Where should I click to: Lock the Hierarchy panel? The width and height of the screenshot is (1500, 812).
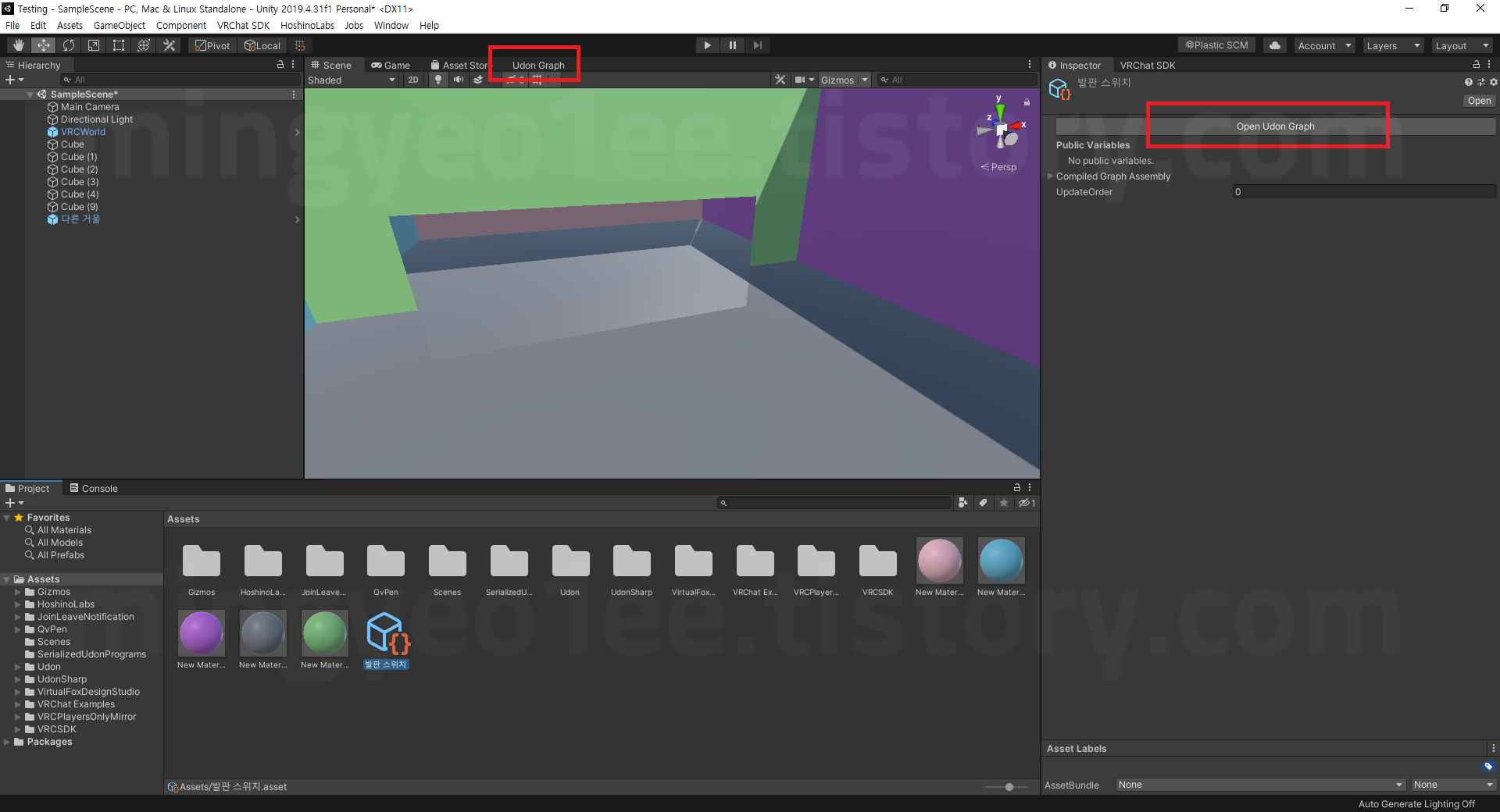coord(280,65)
